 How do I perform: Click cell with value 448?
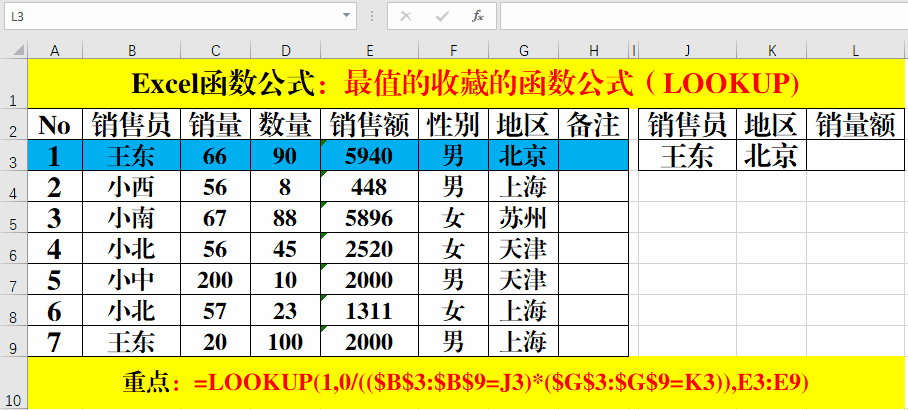point(369,186)
